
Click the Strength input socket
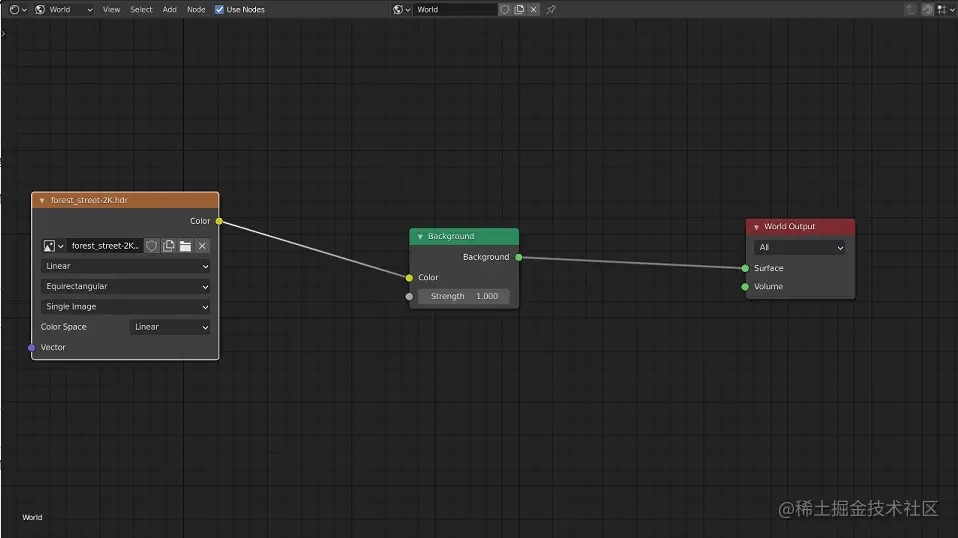tap(409, 297)
